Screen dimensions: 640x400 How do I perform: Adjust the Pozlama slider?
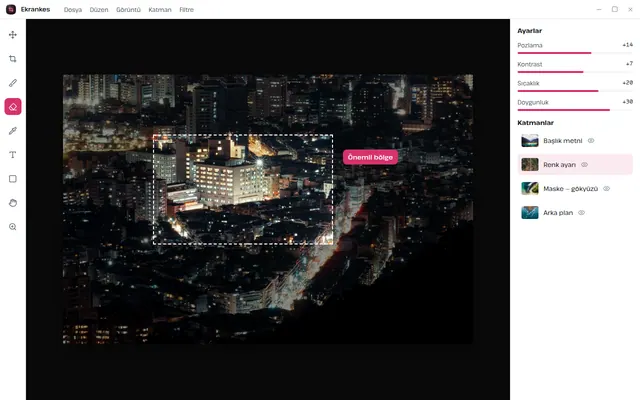[x=575, y=53]
